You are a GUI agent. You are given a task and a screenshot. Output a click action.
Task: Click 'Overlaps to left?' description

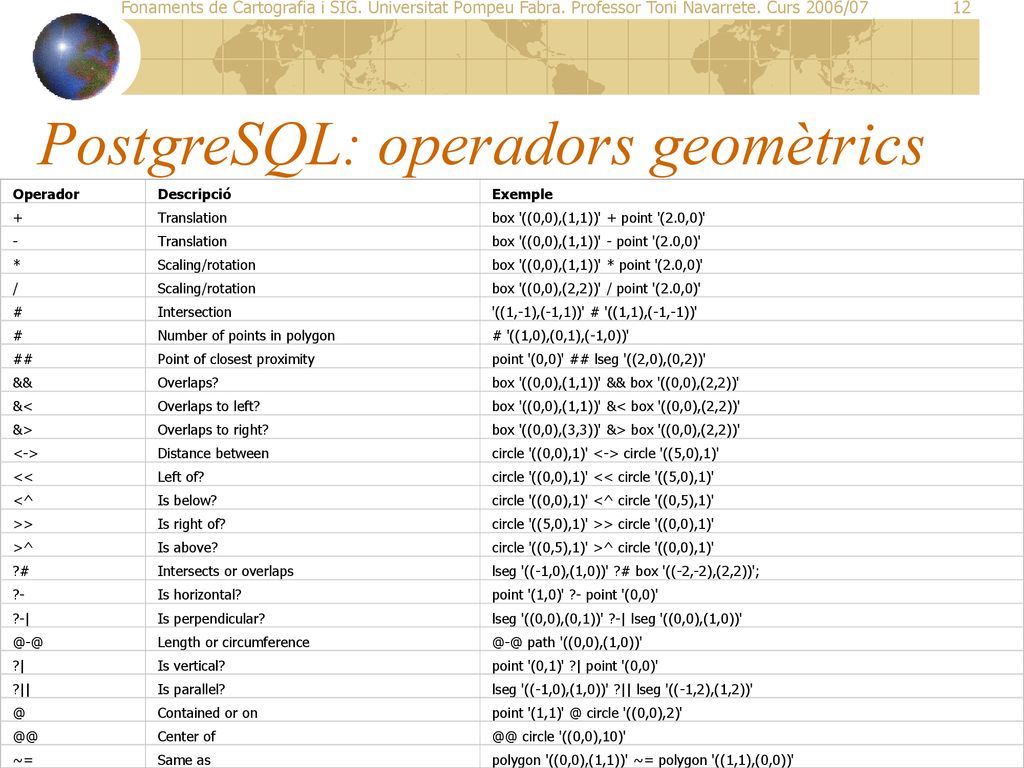pyautogui.click(x=208, y=406)
